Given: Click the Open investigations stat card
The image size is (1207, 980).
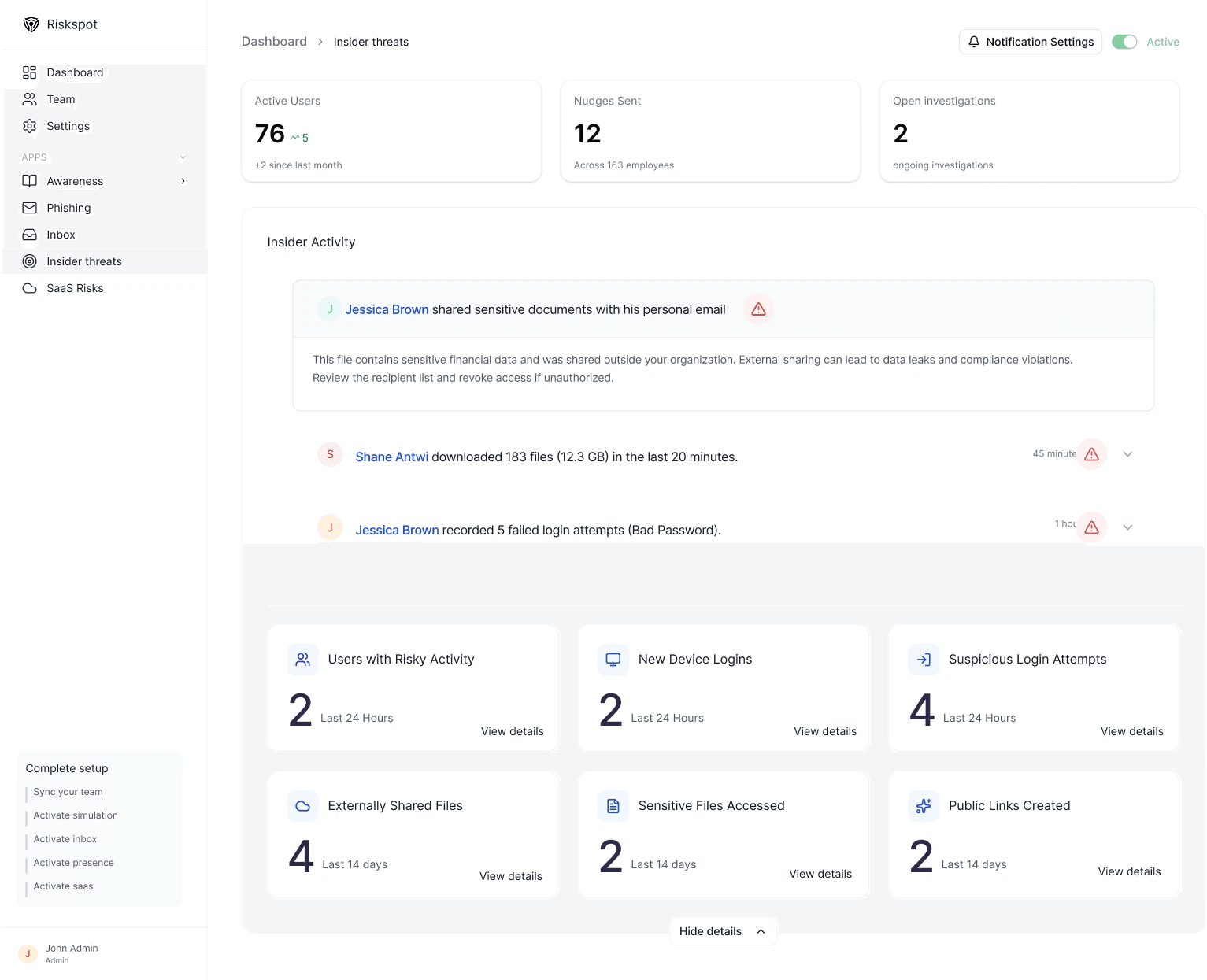Looking at the screenshot, I should [x=1029, y=131].
